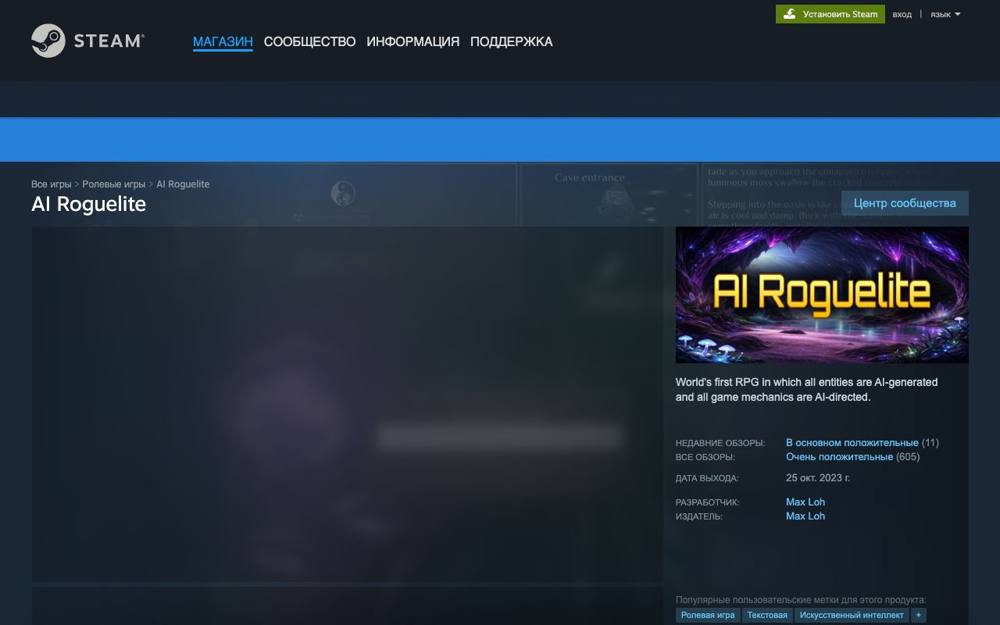Screen dimensions: 1000x625
Task: Open the ИНФОРМАЦИЯ menu
Action: (x=413, y=41)
